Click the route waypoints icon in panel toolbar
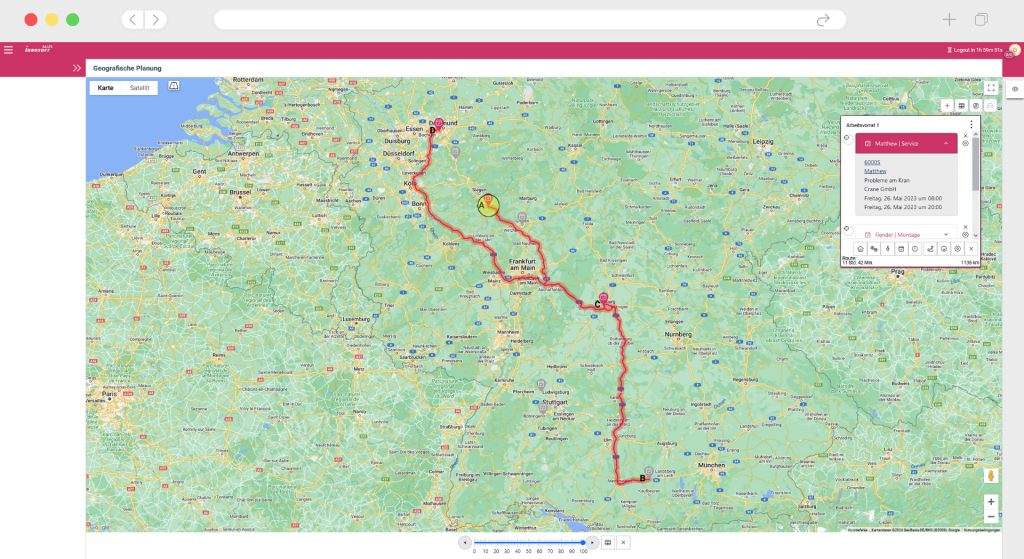The image size is (1024, 559). pyautogui.click(x=874, y=249)
